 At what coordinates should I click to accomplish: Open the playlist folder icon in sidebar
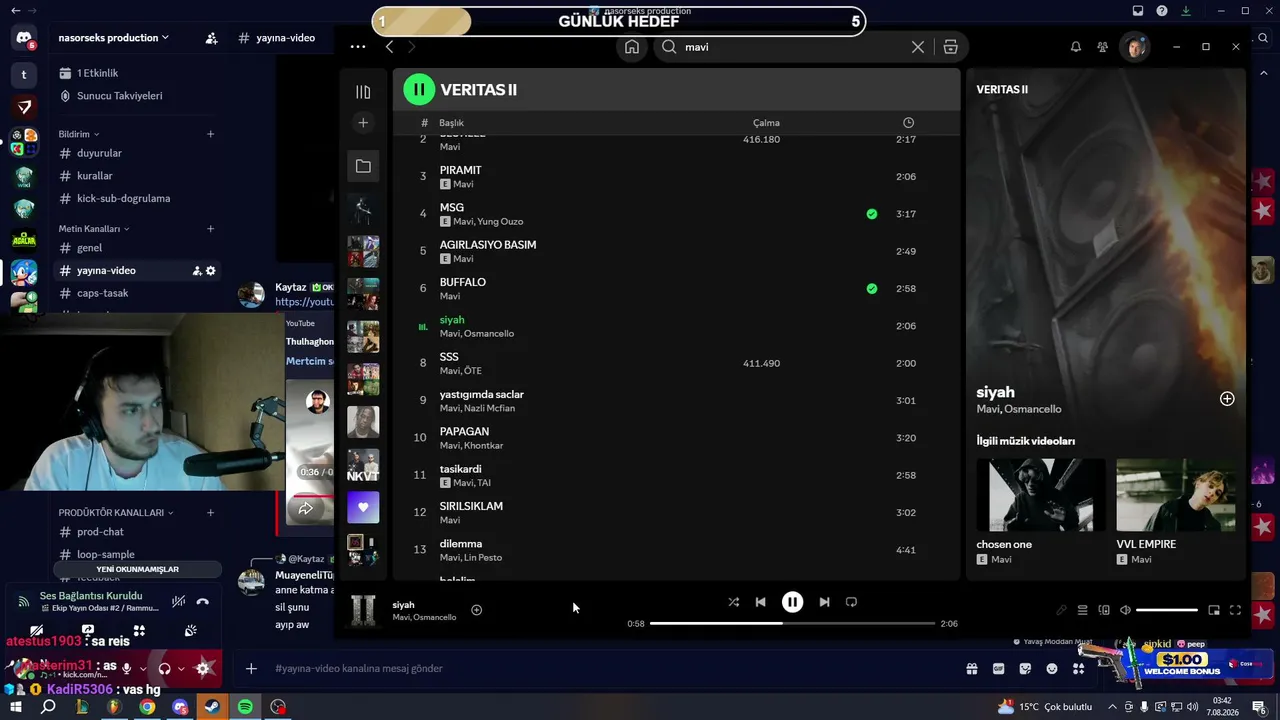point(363,166)
